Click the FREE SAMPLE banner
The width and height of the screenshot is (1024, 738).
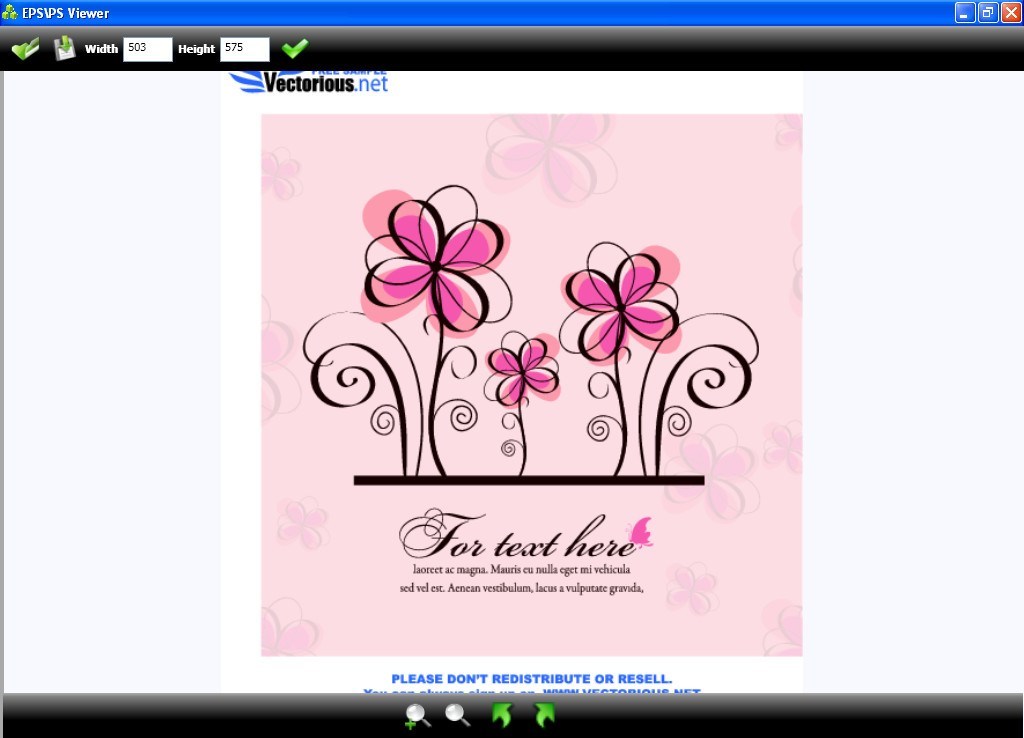click(350, 70)
